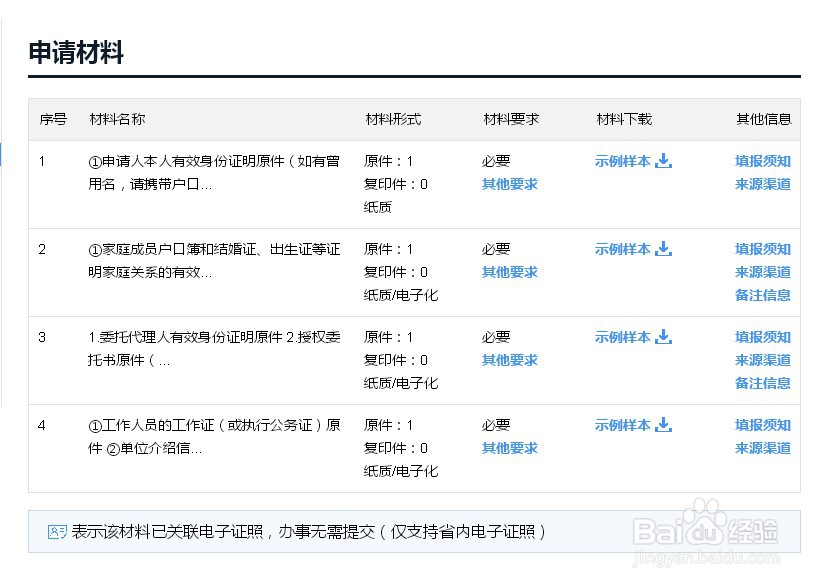View 其他要求 for material 1
The image size is (825, 586).
(x=510, y=184)
